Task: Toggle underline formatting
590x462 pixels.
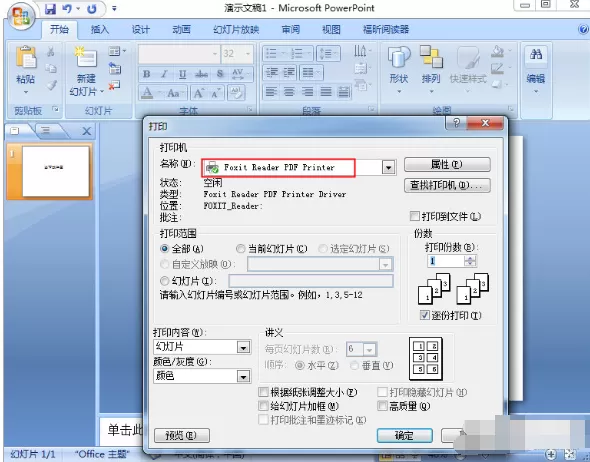Action: pyautogui.click(x=182, y=74)
